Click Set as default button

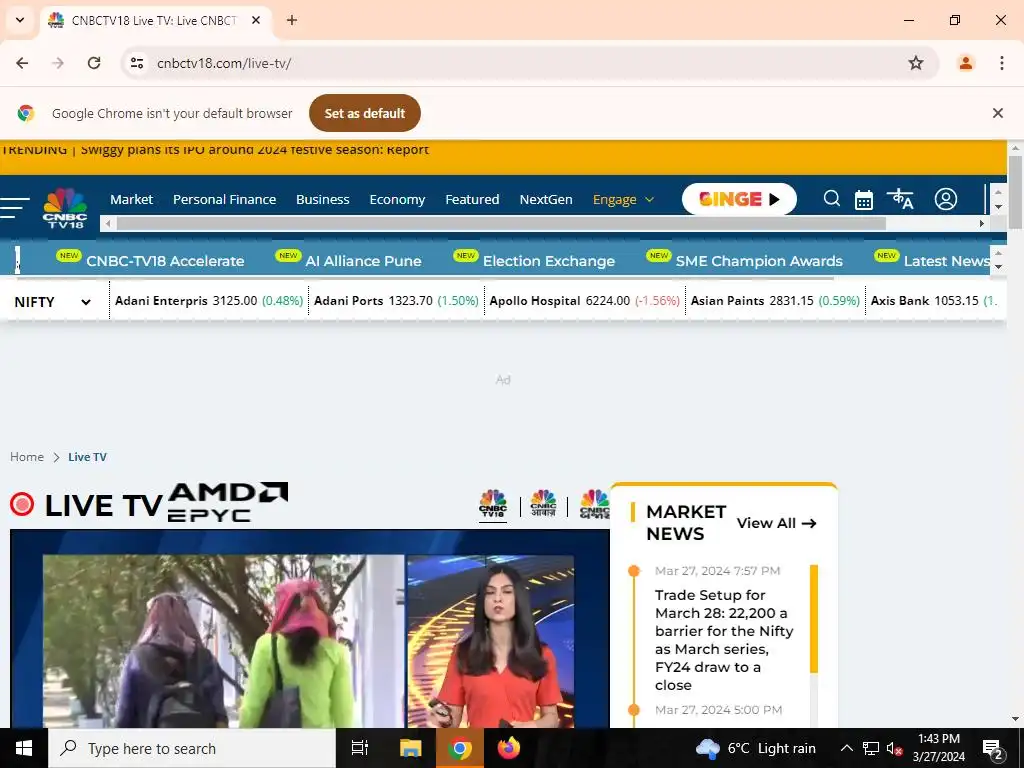coord(364,113)
